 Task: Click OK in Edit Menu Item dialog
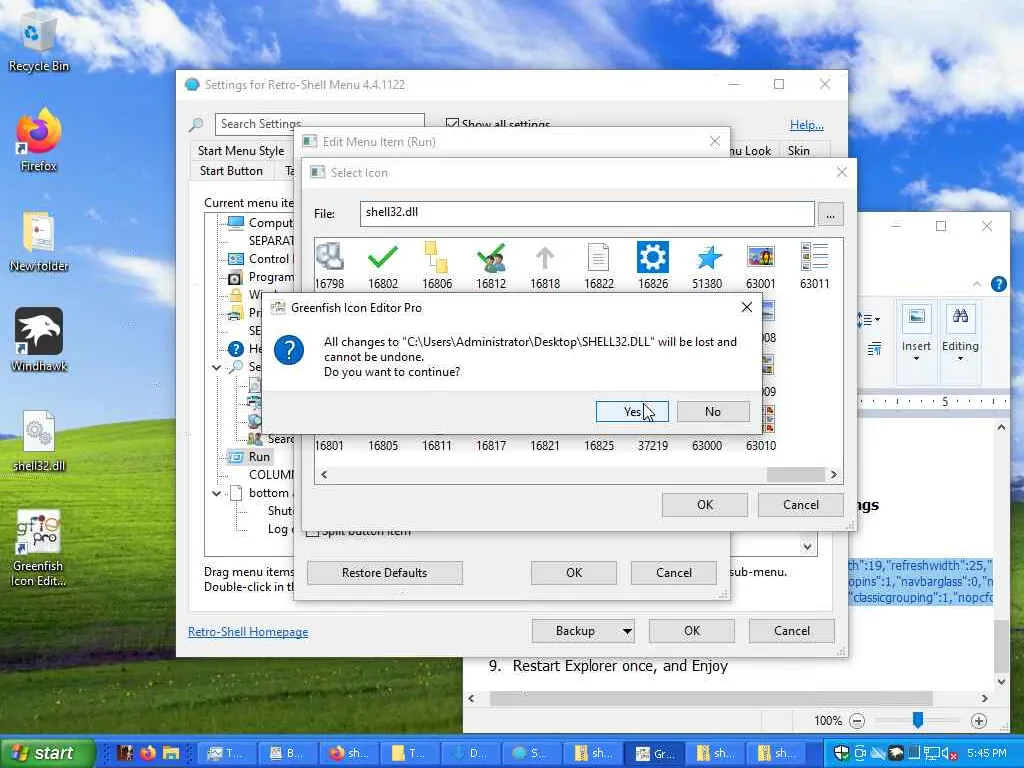point(574,573)
